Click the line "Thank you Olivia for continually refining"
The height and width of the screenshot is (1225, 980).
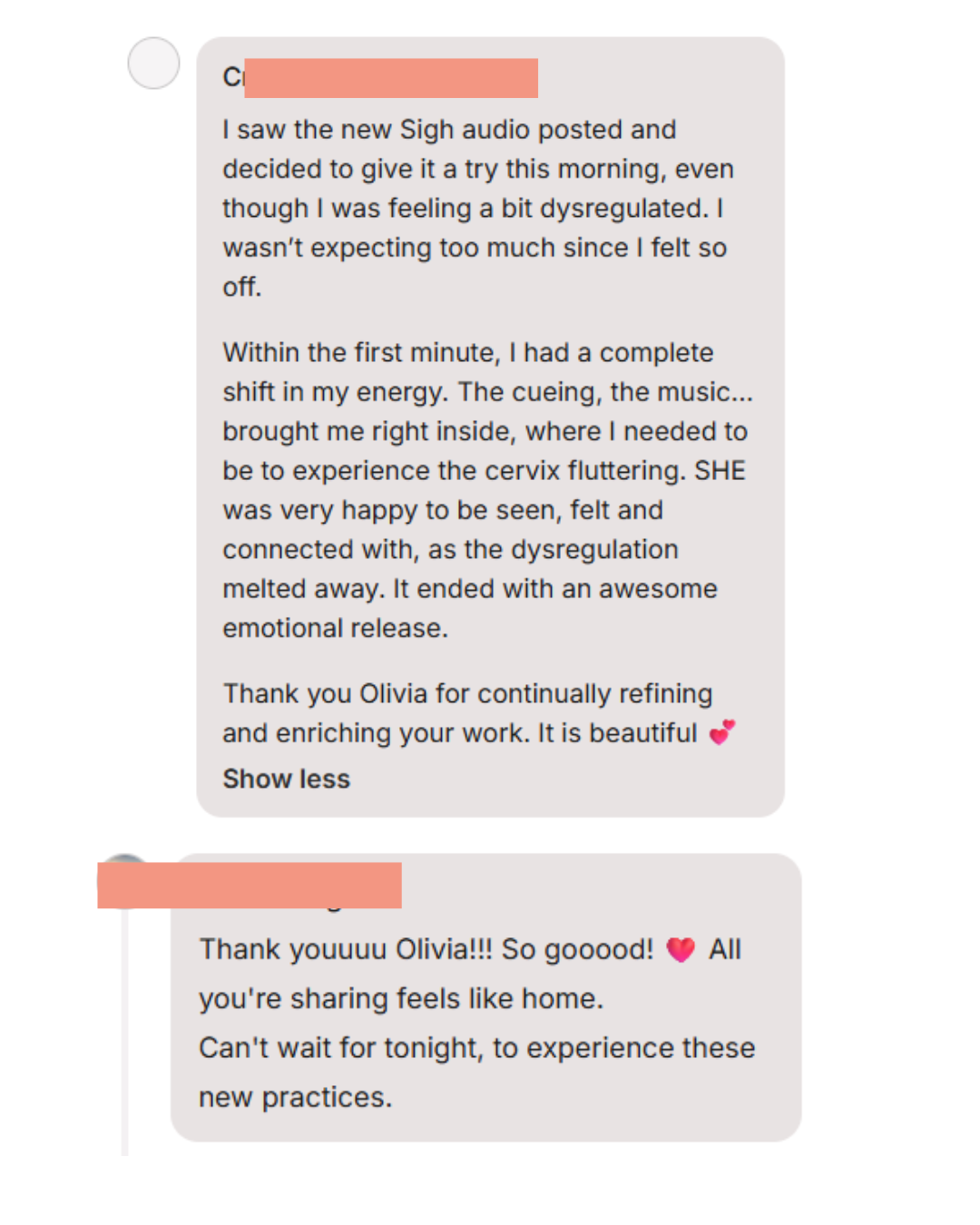467,693
